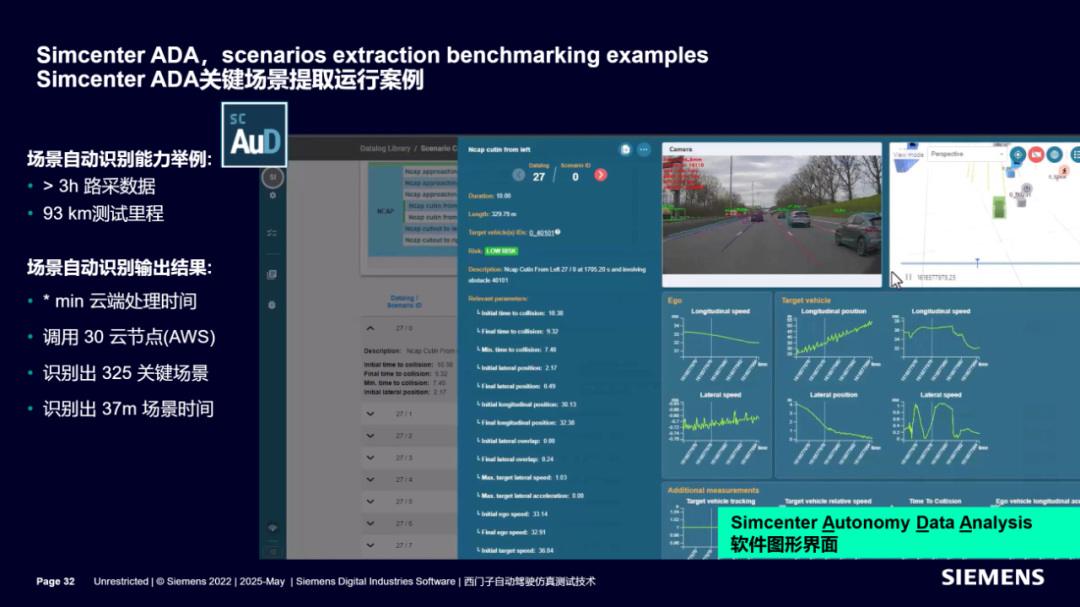This screenshot has width=1080, height=607.
Task: Click the pedestrian marker in 3D view
Action: click(1064, 171)
